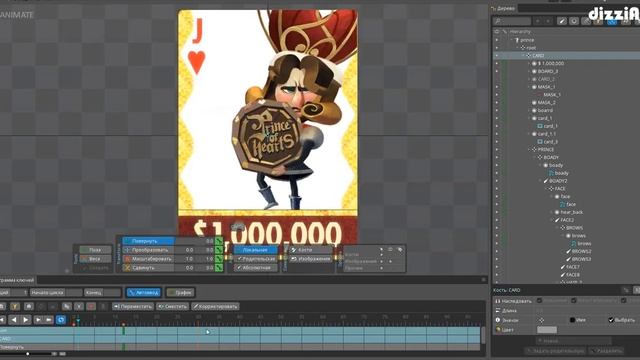The image size is (640, 360).
Task: Click the circle filter icon in the tree toolbar
Action: click(574, 21)
